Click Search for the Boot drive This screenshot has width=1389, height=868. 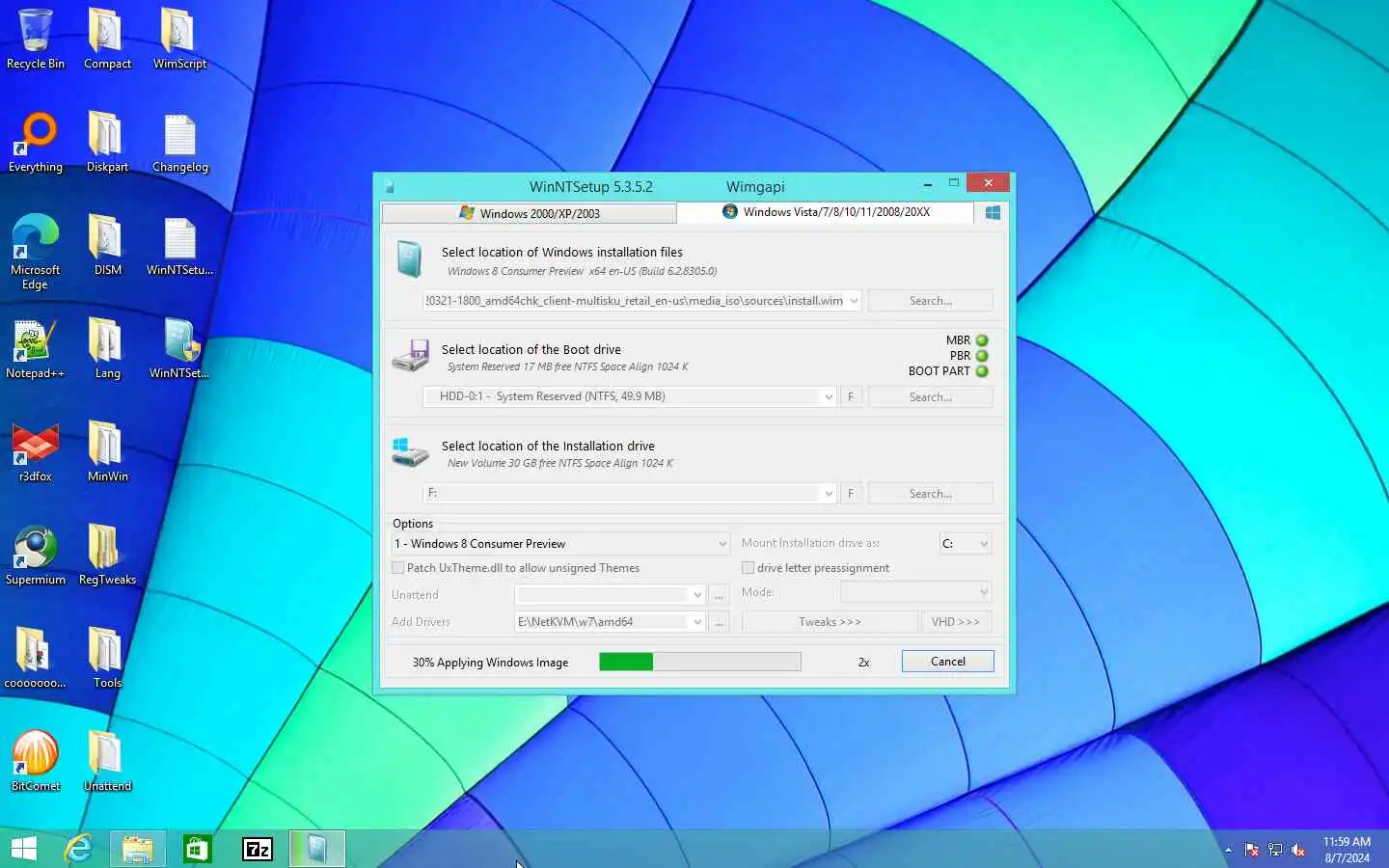coord(930,396)
